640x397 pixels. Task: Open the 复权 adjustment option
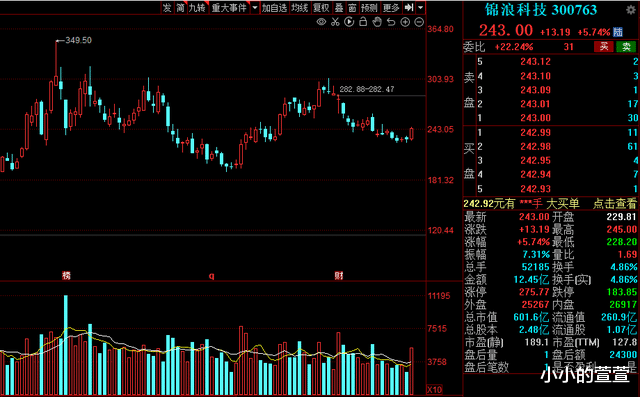(321, 7)
